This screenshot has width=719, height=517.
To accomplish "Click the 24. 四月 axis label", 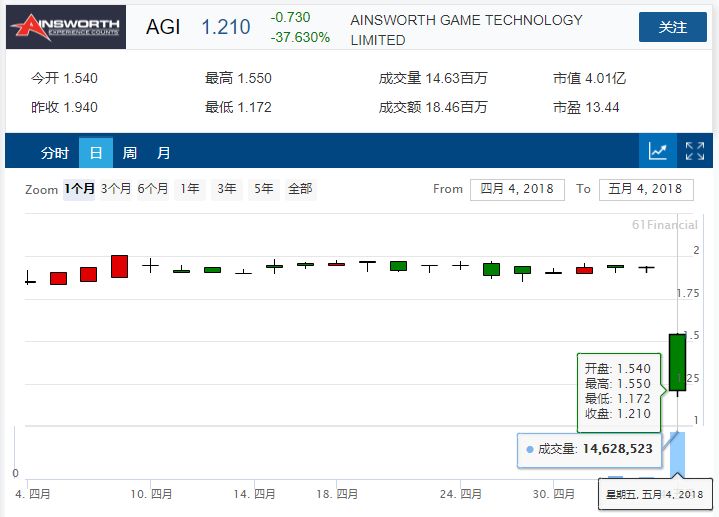I will tap(460, 494).
